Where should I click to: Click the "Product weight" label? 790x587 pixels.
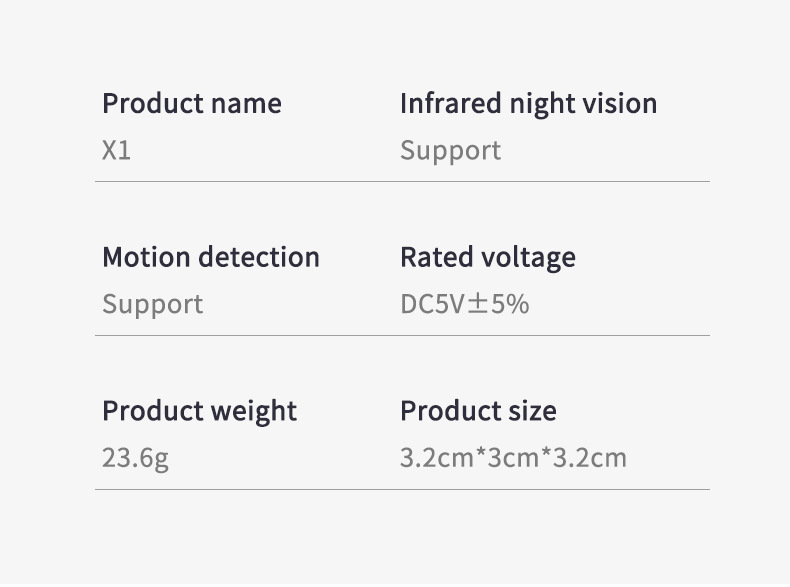(199, 411)
